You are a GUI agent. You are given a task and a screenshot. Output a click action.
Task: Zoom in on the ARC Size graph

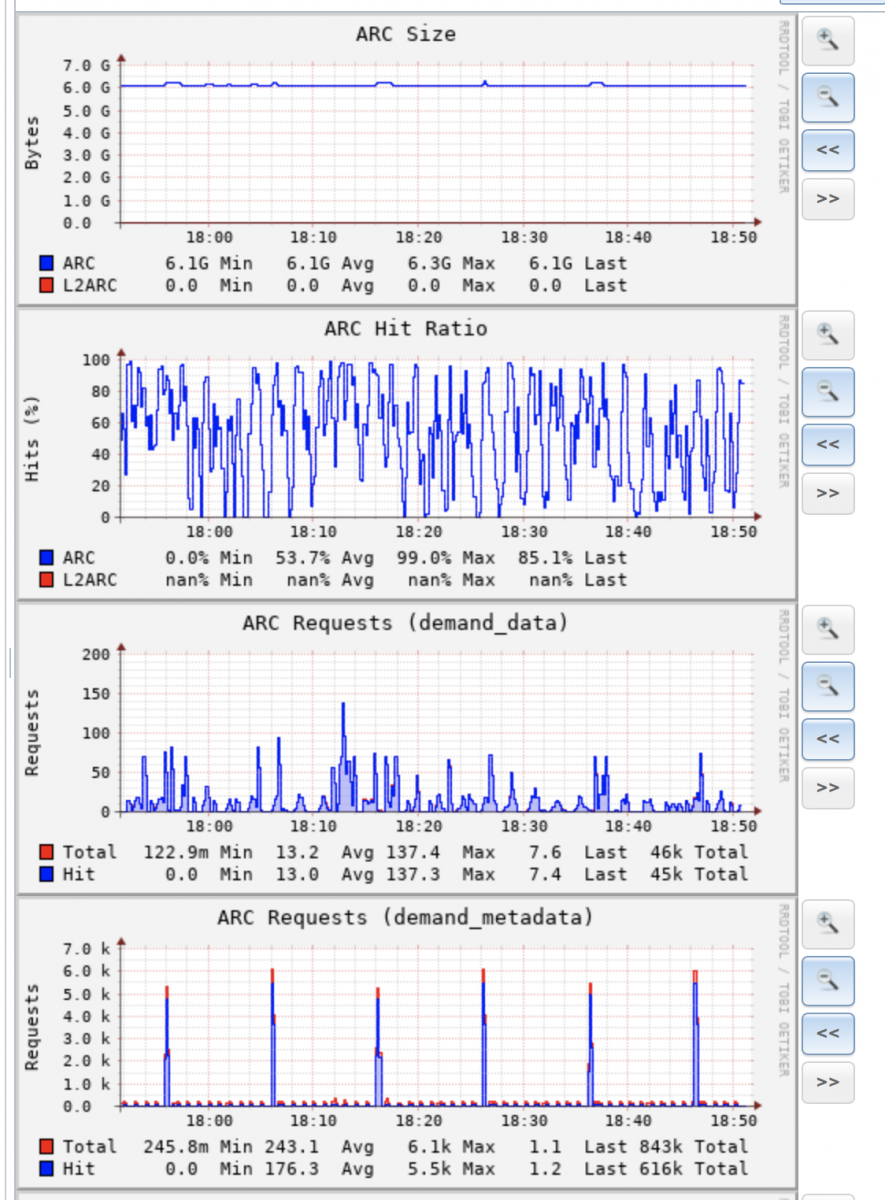pyautogui.click(x=827, y=40)
